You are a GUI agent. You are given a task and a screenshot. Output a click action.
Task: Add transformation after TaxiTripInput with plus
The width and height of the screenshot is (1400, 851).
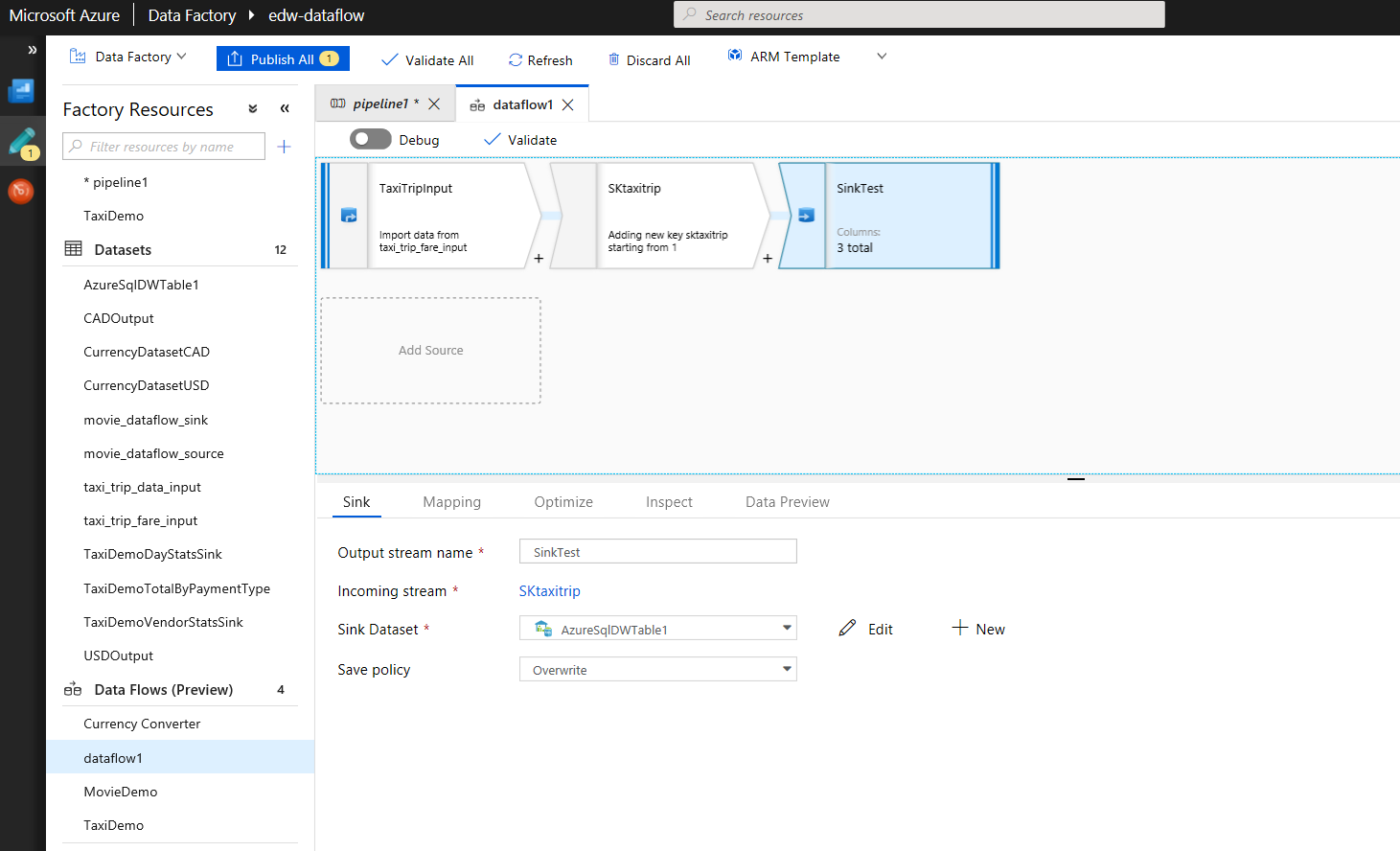539,258
